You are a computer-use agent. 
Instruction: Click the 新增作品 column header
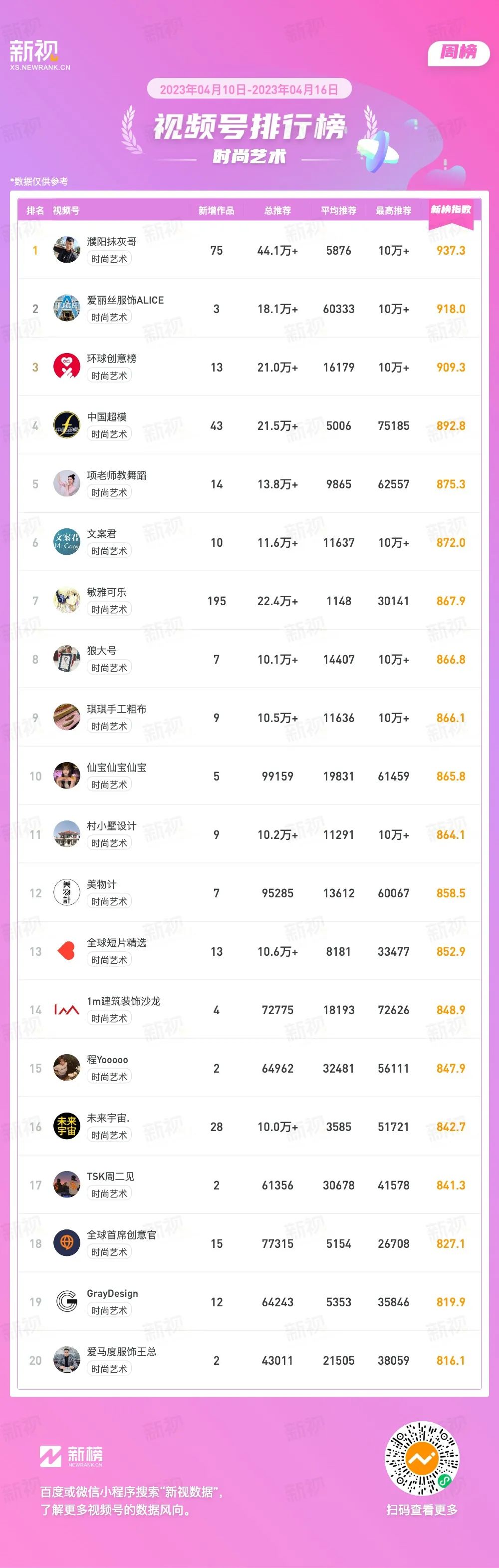(216, 211)
